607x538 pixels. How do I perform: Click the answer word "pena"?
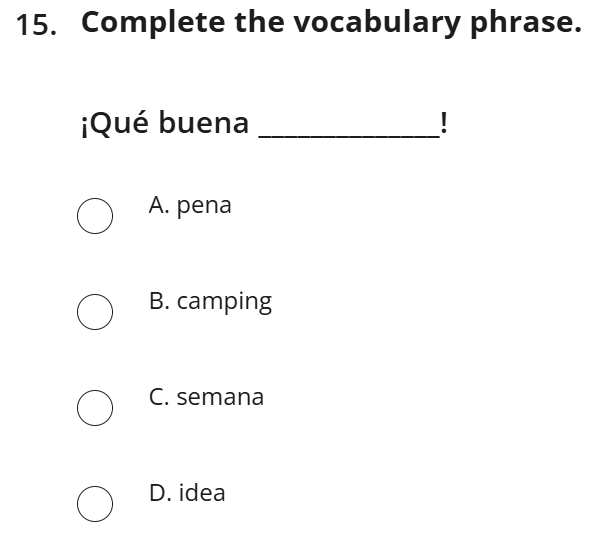click(204, 206)
